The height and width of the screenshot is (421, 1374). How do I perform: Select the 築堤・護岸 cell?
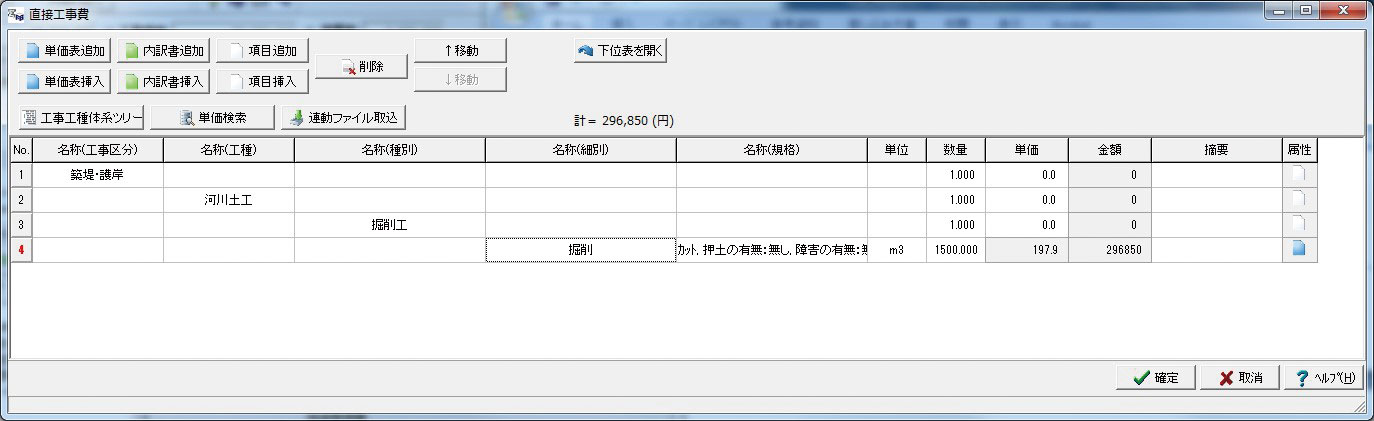[x=98, y=175]
